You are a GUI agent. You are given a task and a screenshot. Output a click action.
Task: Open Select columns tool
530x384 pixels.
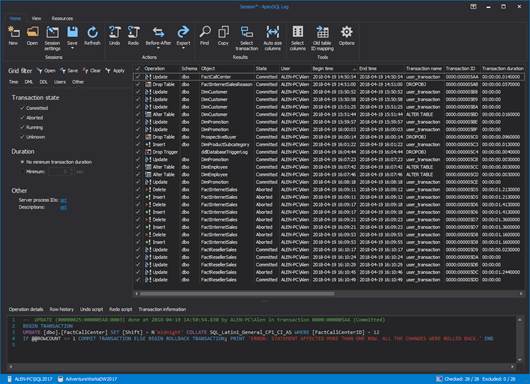point(297,38)
